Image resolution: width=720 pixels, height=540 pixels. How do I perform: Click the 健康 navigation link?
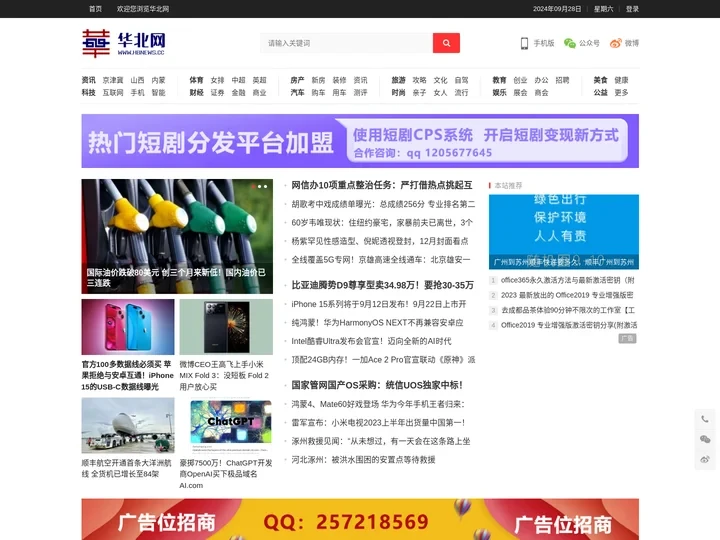pos(621,80)
